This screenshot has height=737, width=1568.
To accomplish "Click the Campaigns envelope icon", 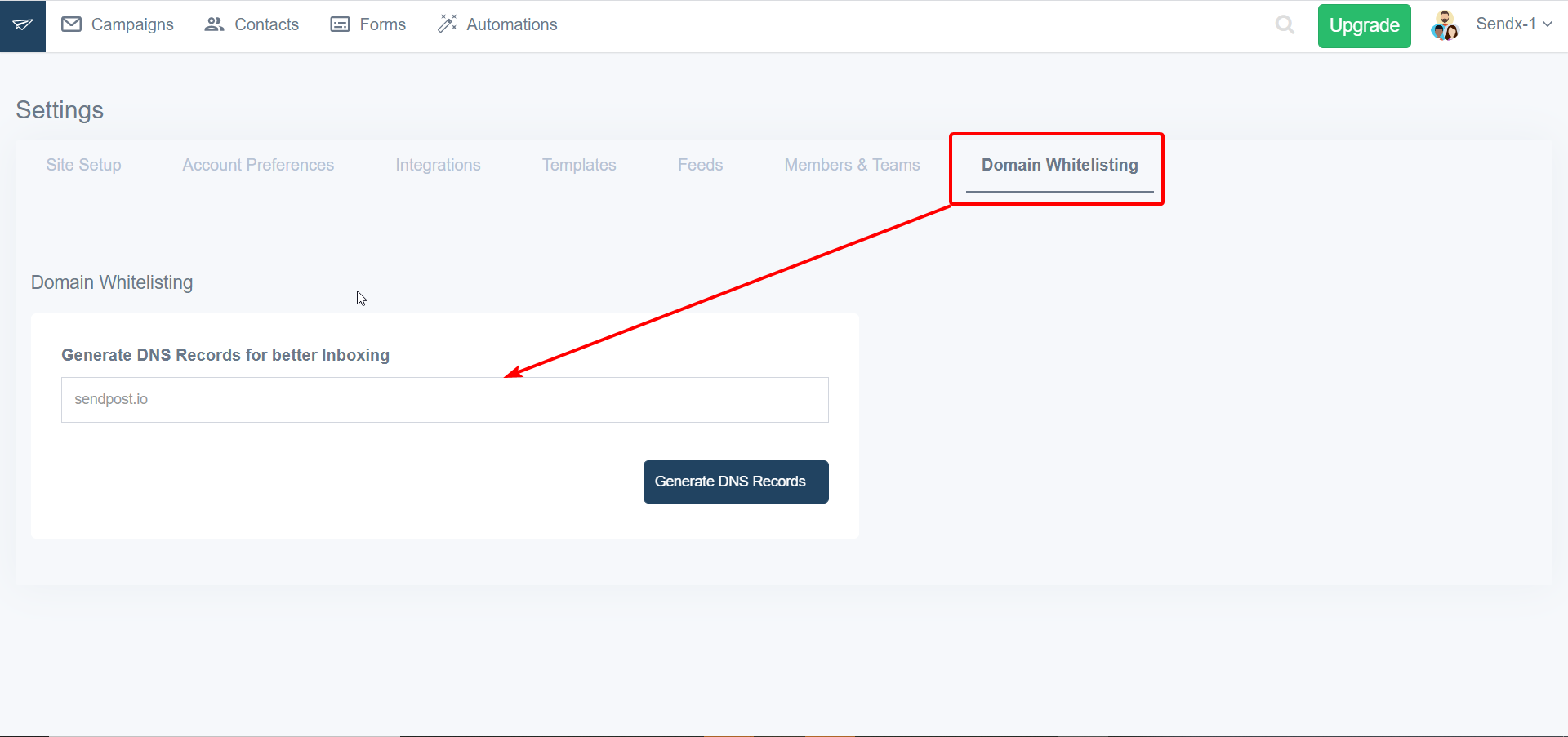I will pyautogui.click(x=72, y=24).
